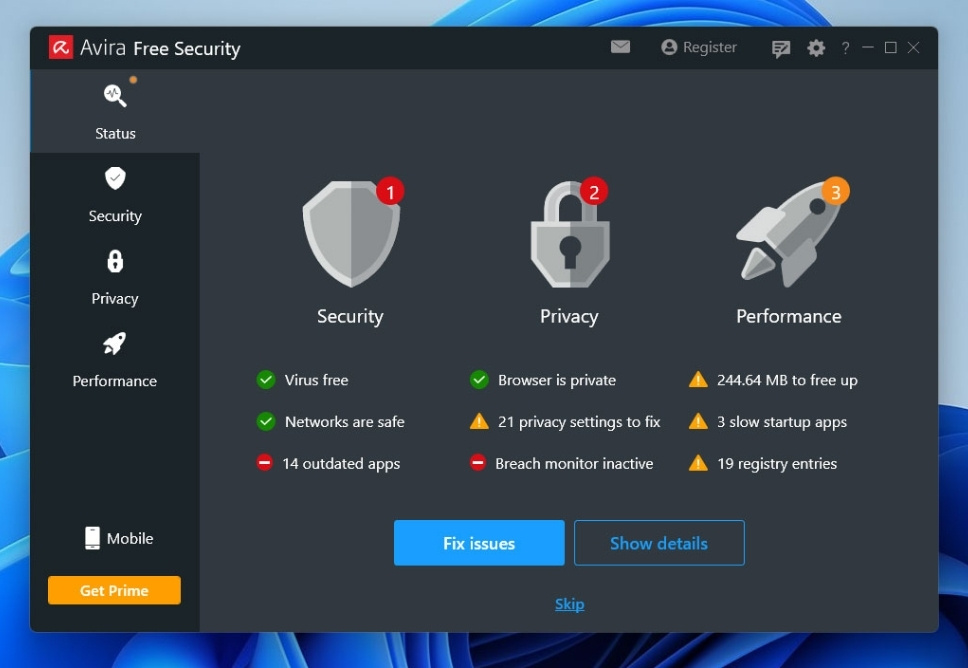Click the large Security shield icon
968x668 pixels.
(351, 234)
